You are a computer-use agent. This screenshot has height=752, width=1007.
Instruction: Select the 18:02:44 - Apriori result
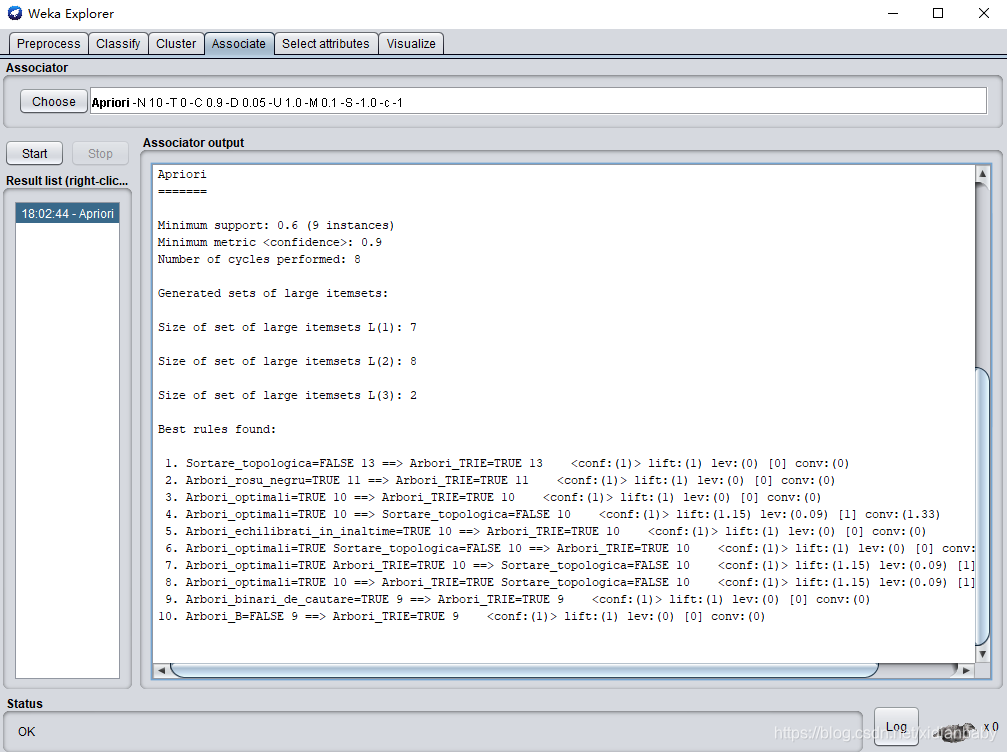point(67,213)
